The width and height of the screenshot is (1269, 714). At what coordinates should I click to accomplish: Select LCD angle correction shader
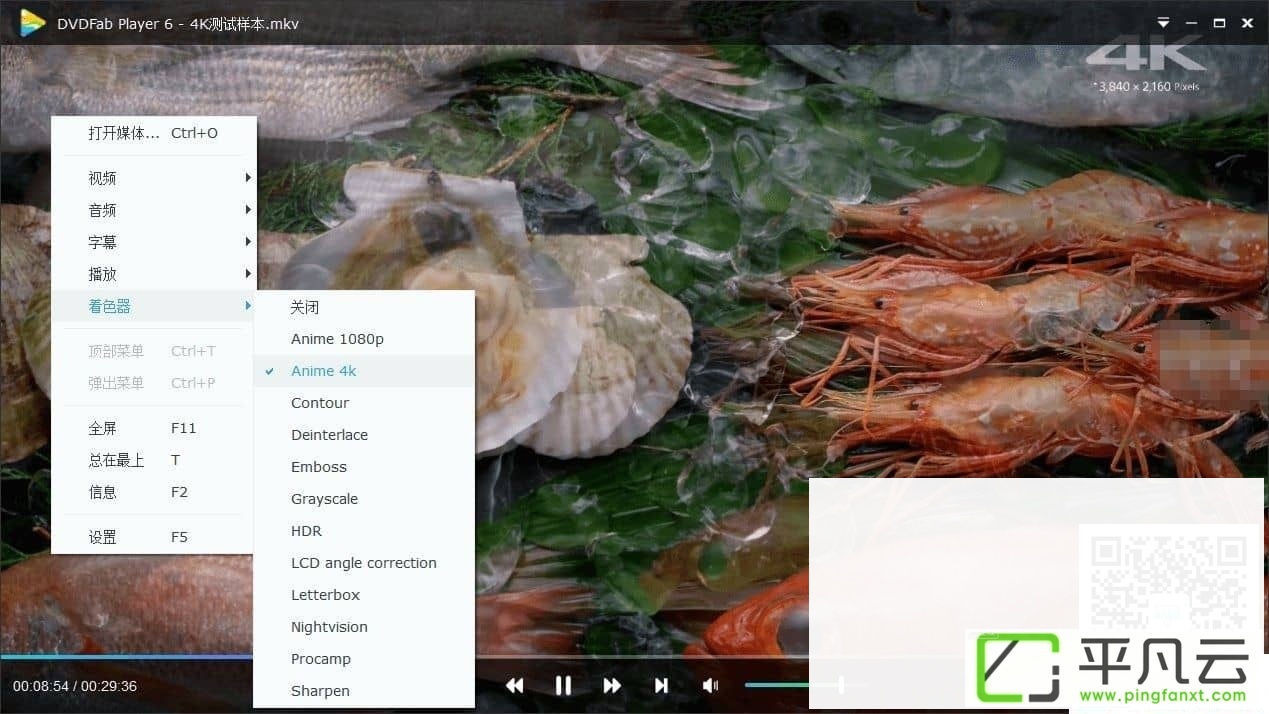tap(364, 563)
